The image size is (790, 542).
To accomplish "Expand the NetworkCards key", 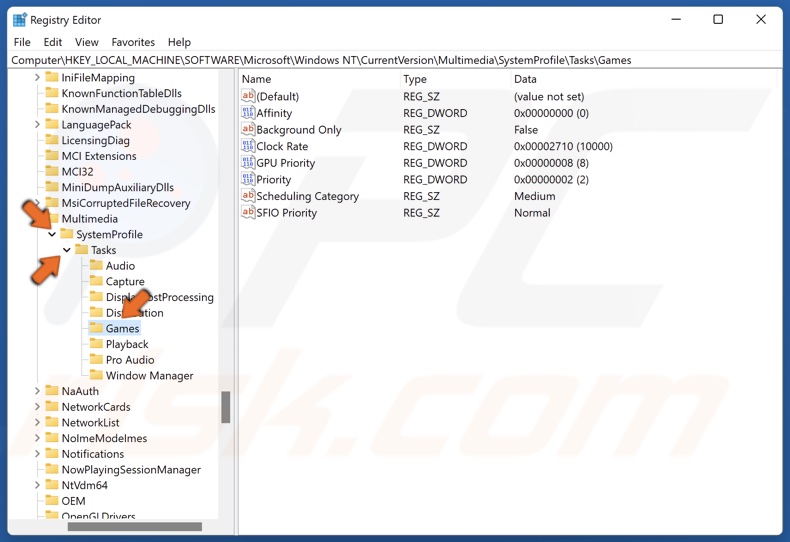I will 37,406.
